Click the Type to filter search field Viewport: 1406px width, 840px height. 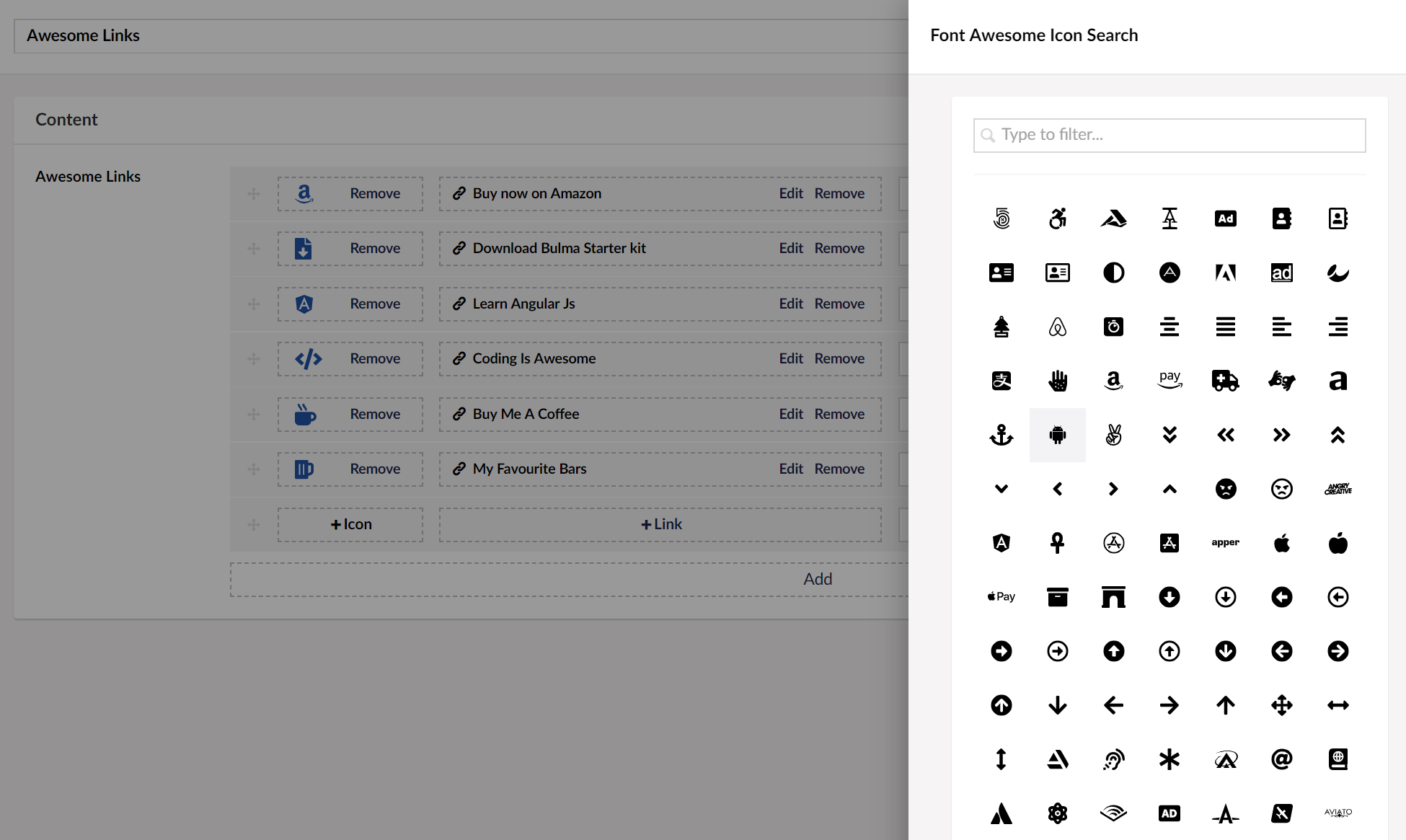[1170, 135]
